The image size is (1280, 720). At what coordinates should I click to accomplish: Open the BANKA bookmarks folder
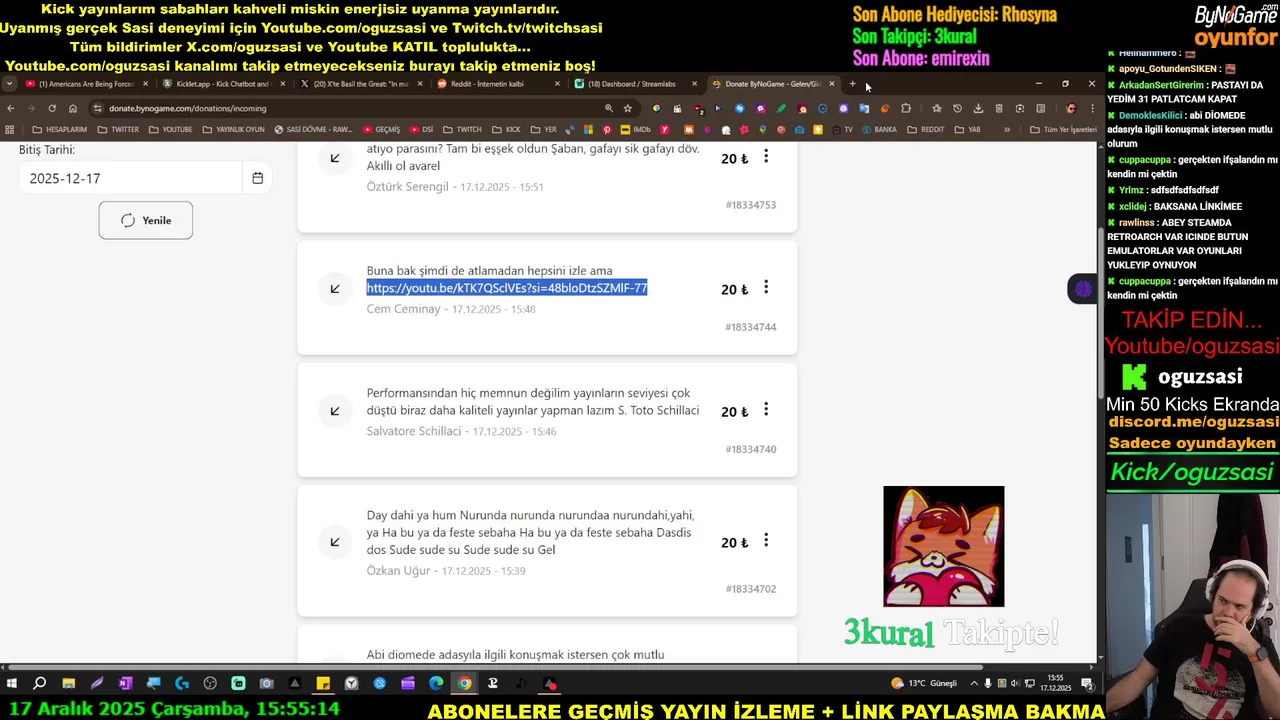[879, 129]
